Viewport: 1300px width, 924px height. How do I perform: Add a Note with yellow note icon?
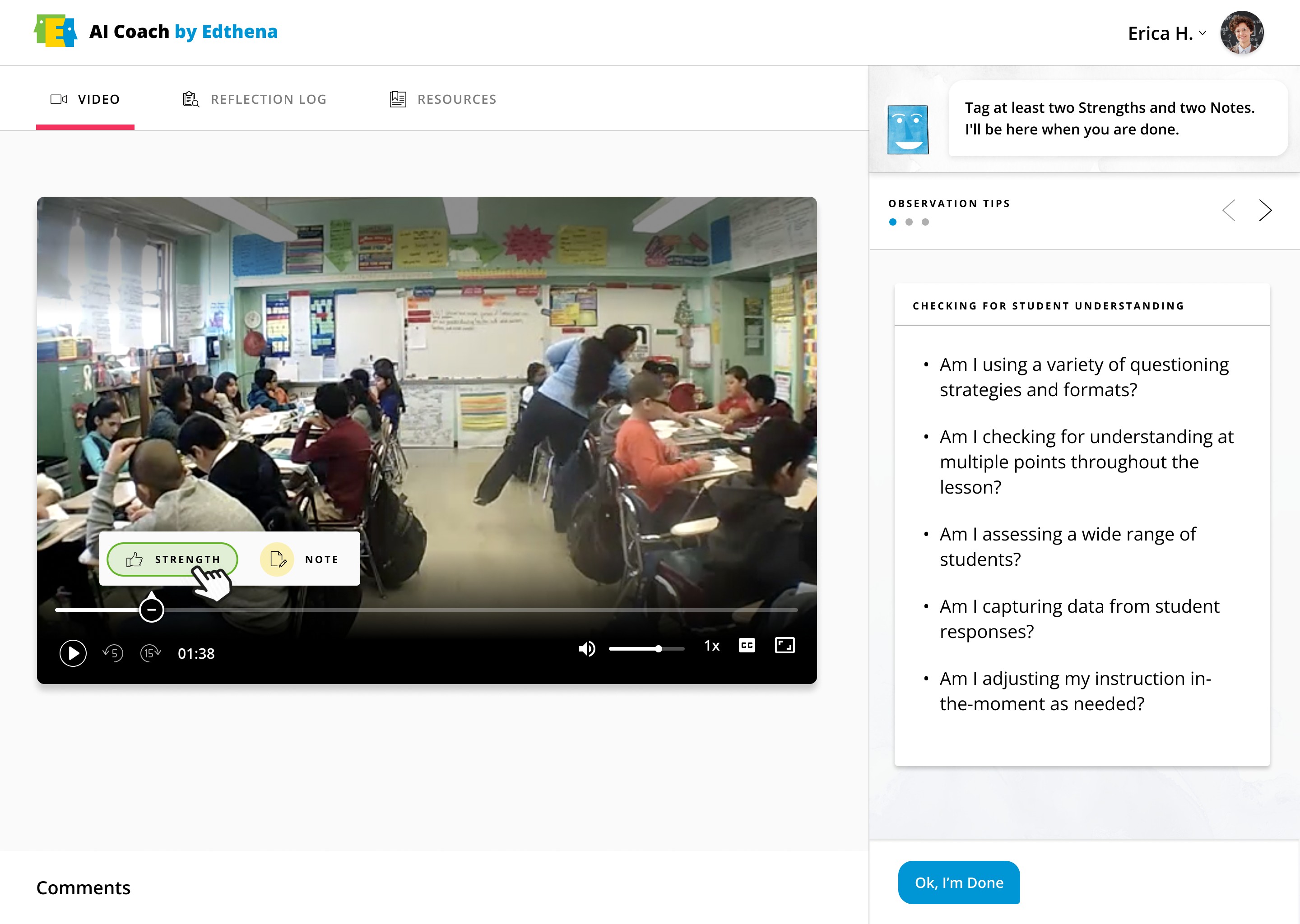pyautogui.click(x=277, y=559)
